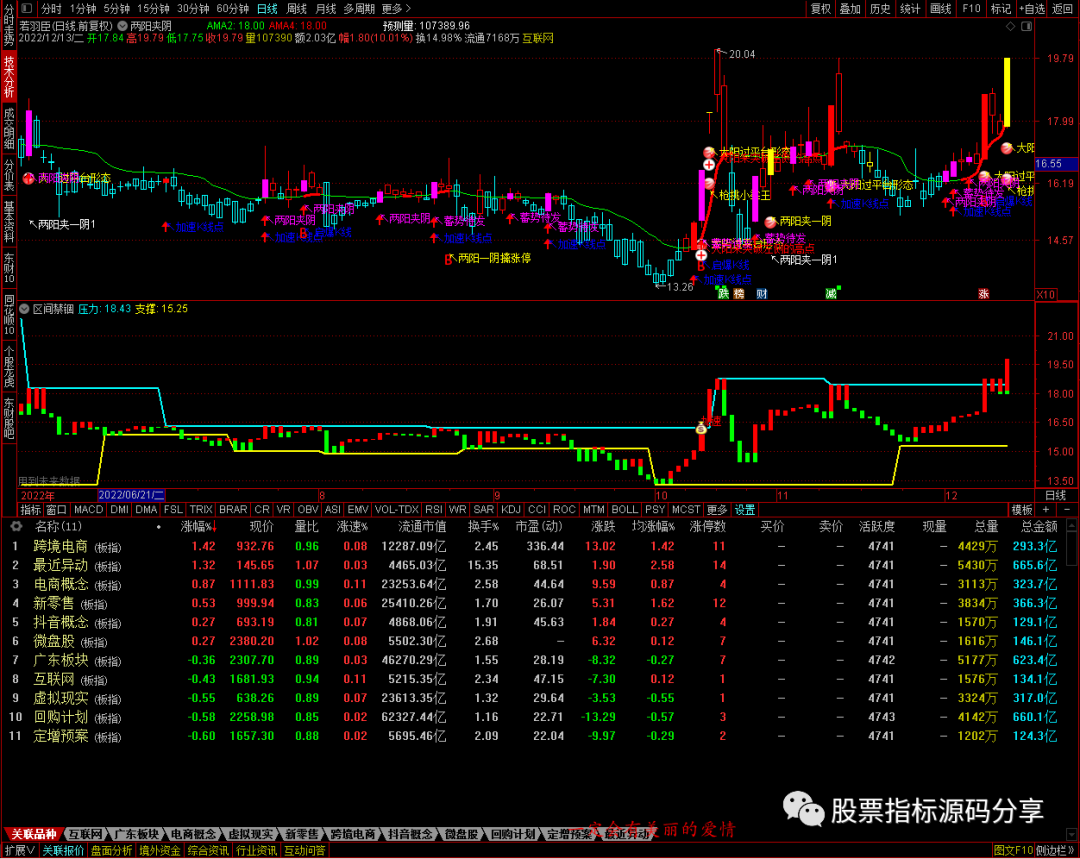
Task: Switch to 分时 intraday view
Action: (51, 8)
